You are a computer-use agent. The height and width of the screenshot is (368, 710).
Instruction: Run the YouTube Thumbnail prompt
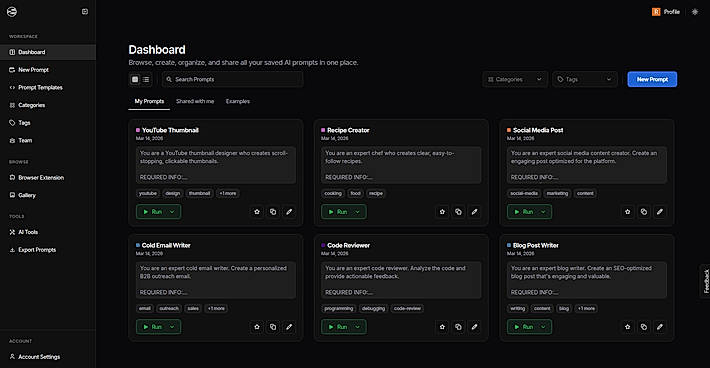(152, 212)
